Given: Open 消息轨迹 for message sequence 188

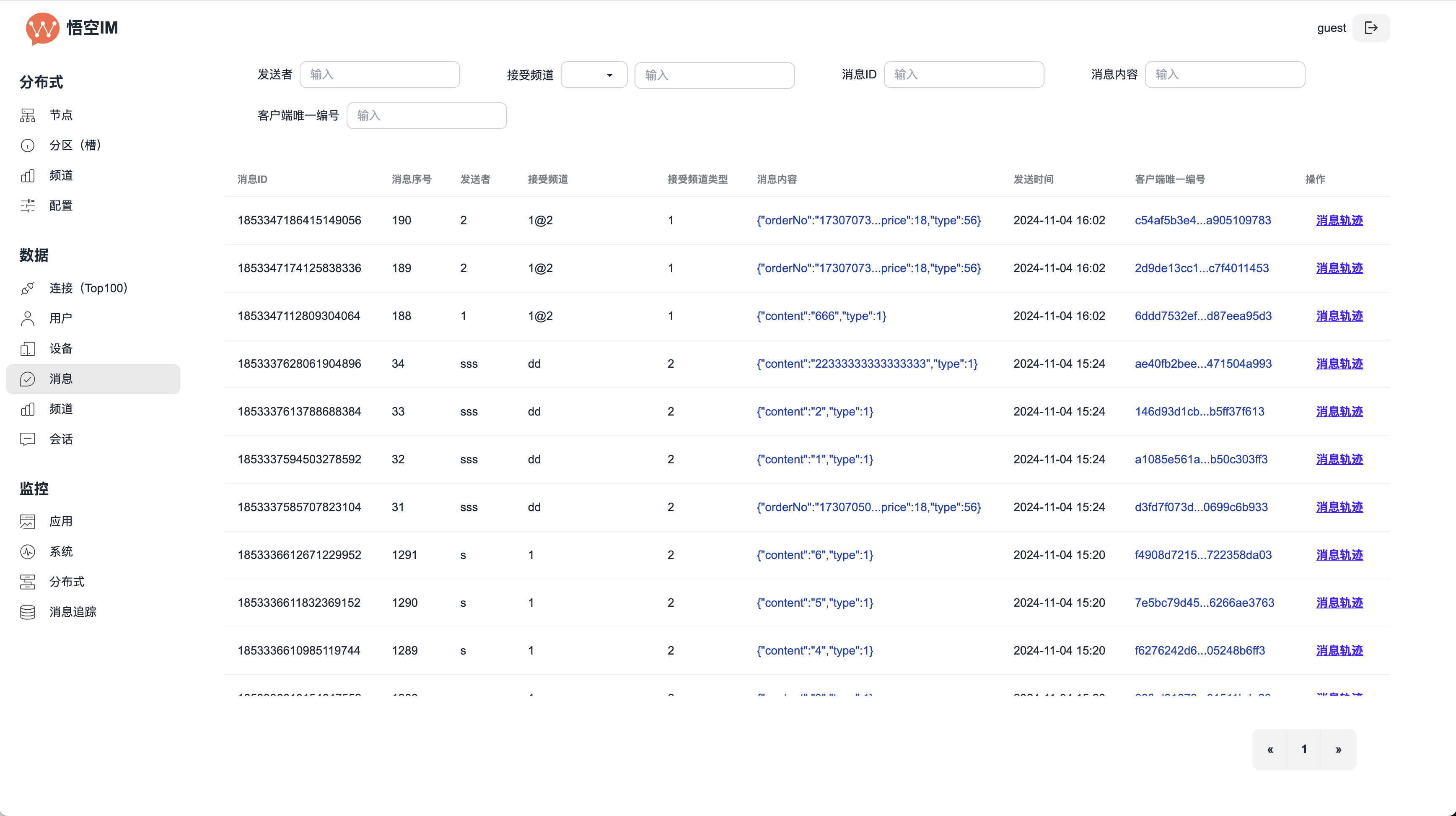Looking at the screenshot, I should tap(1339, 316).
